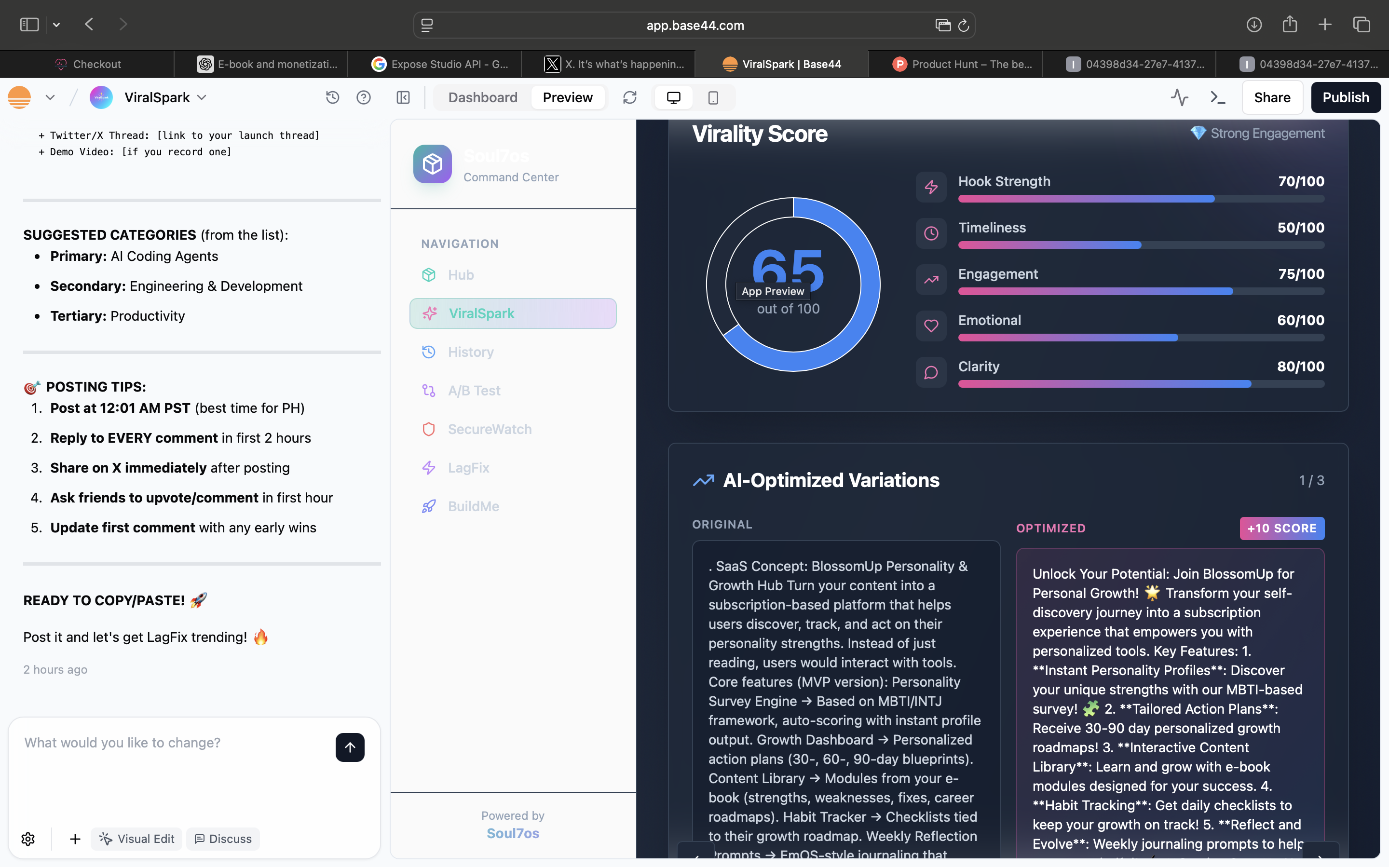Switch to the Dashboard tab
This screenshot has width=1389, height=868.
483,97
